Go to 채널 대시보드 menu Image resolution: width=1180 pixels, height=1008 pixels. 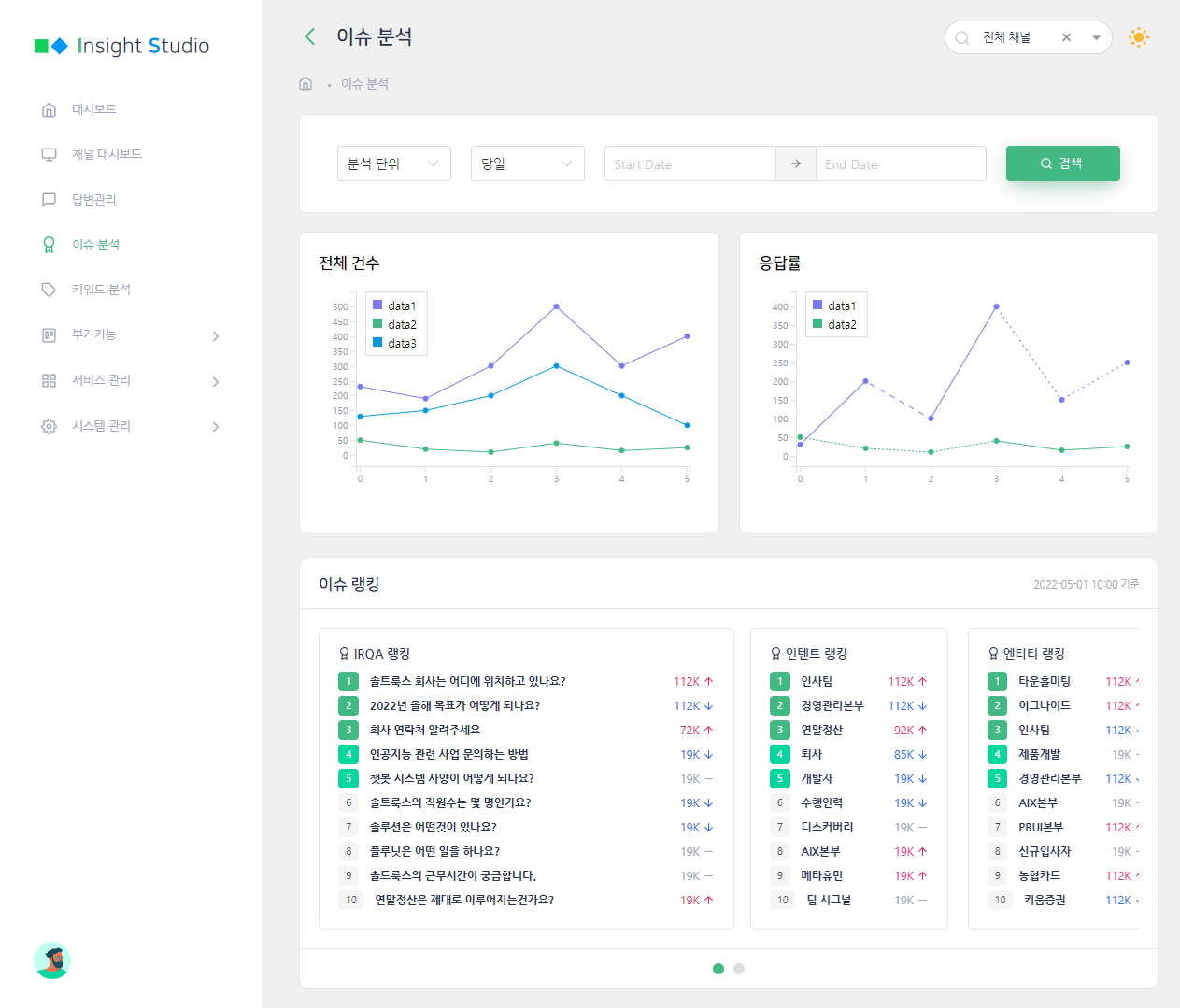107,154
